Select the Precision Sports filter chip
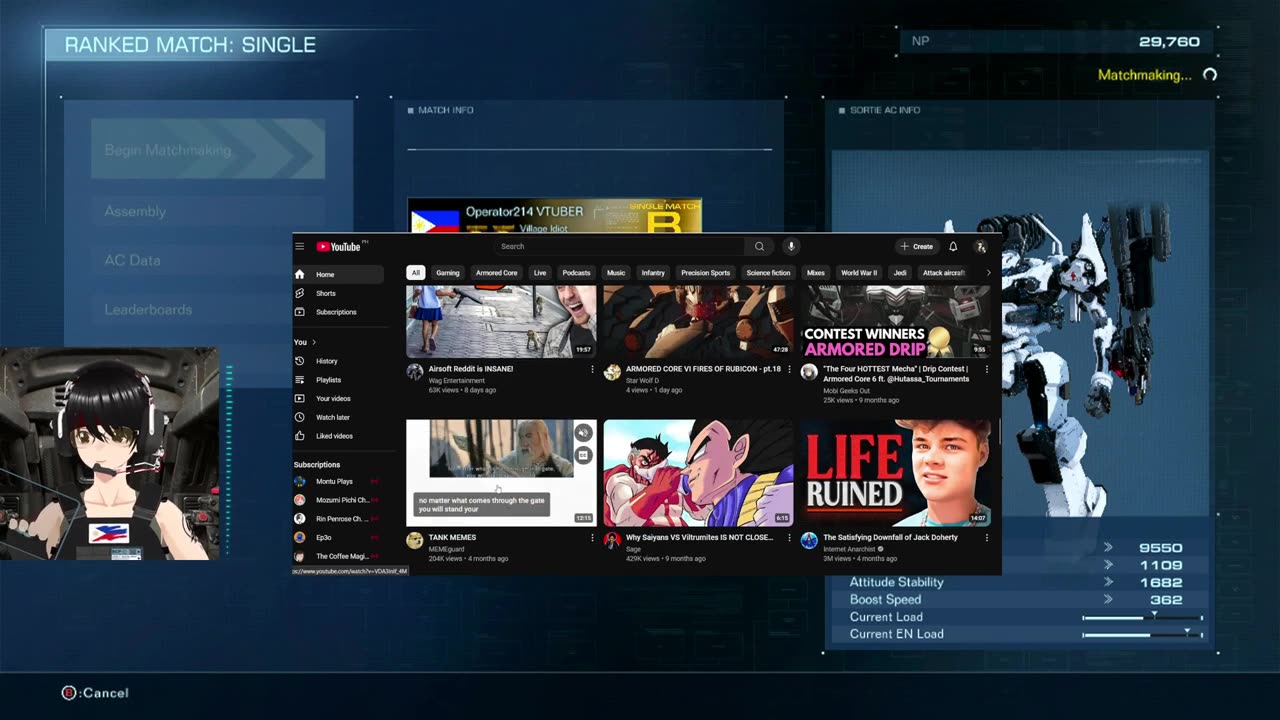This screenshot has width=1280, height=720. (706, 273)
